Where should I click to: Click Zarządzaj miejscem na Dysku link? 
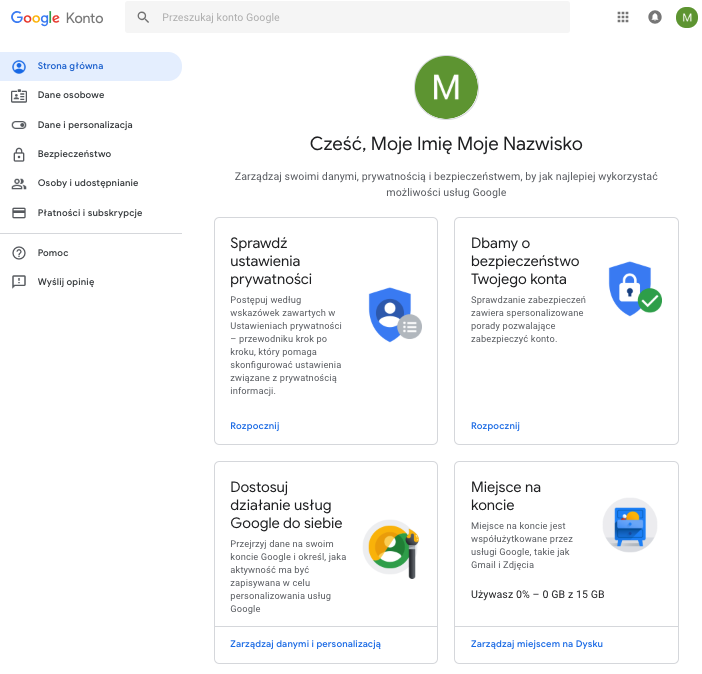[537, 644]
